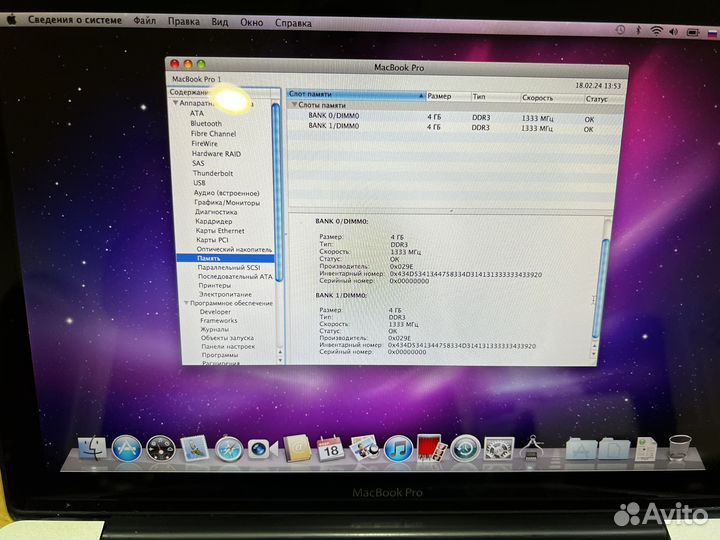Viewport: 720px width, 540px height.
Task: Collapse the Программное обеспечение section triangle
Action: pos(186,303)
